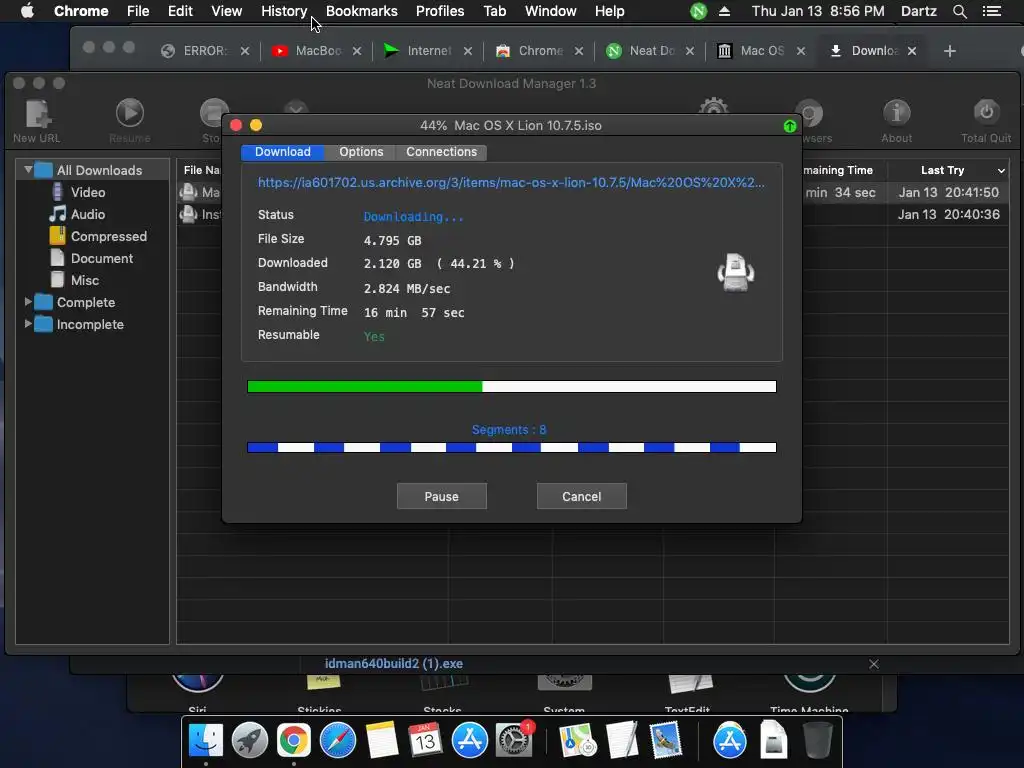The width and height of the screenshot is (1024, 768).
Task: Select the Download tab in dialog
Action: (x=283, y=152)
